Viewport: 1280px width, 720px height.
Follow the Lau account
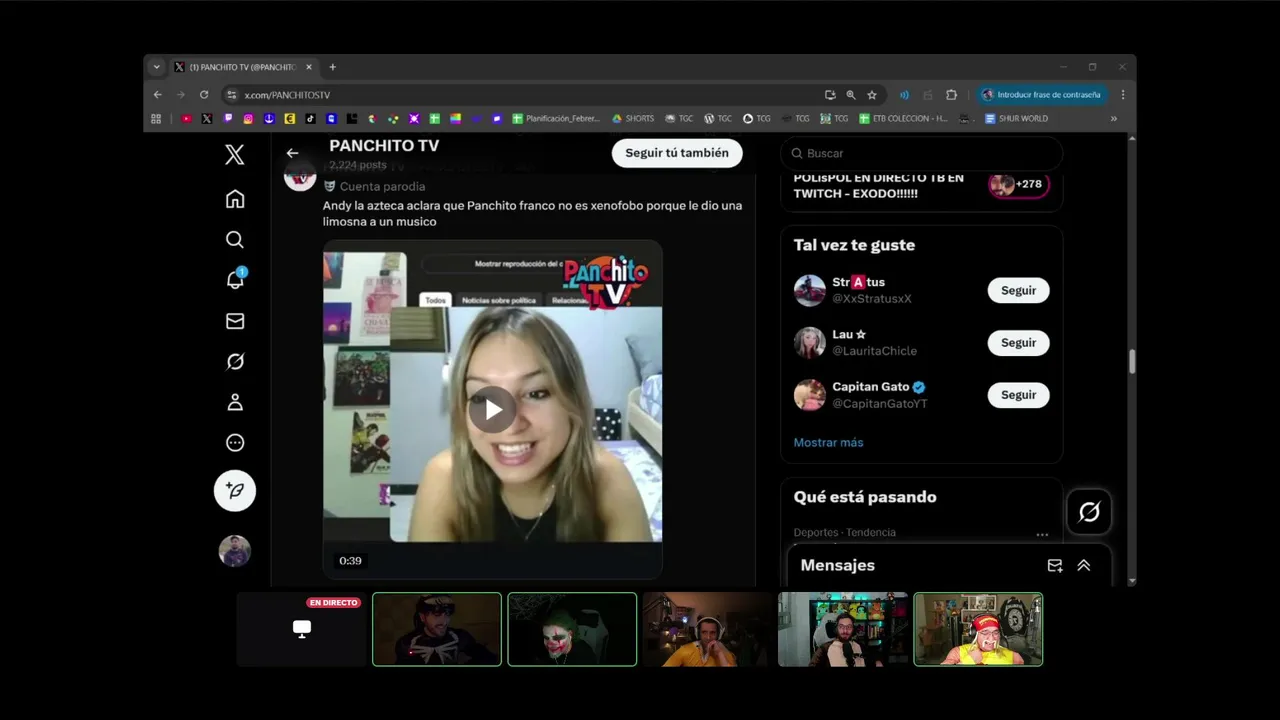pos(1018,342)
